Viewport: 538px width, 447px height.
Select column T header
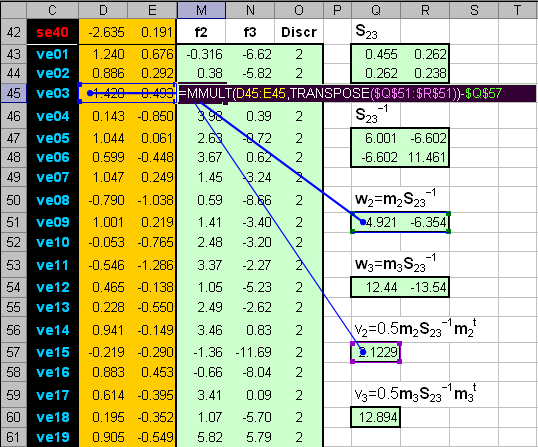[x=518, y=10]
